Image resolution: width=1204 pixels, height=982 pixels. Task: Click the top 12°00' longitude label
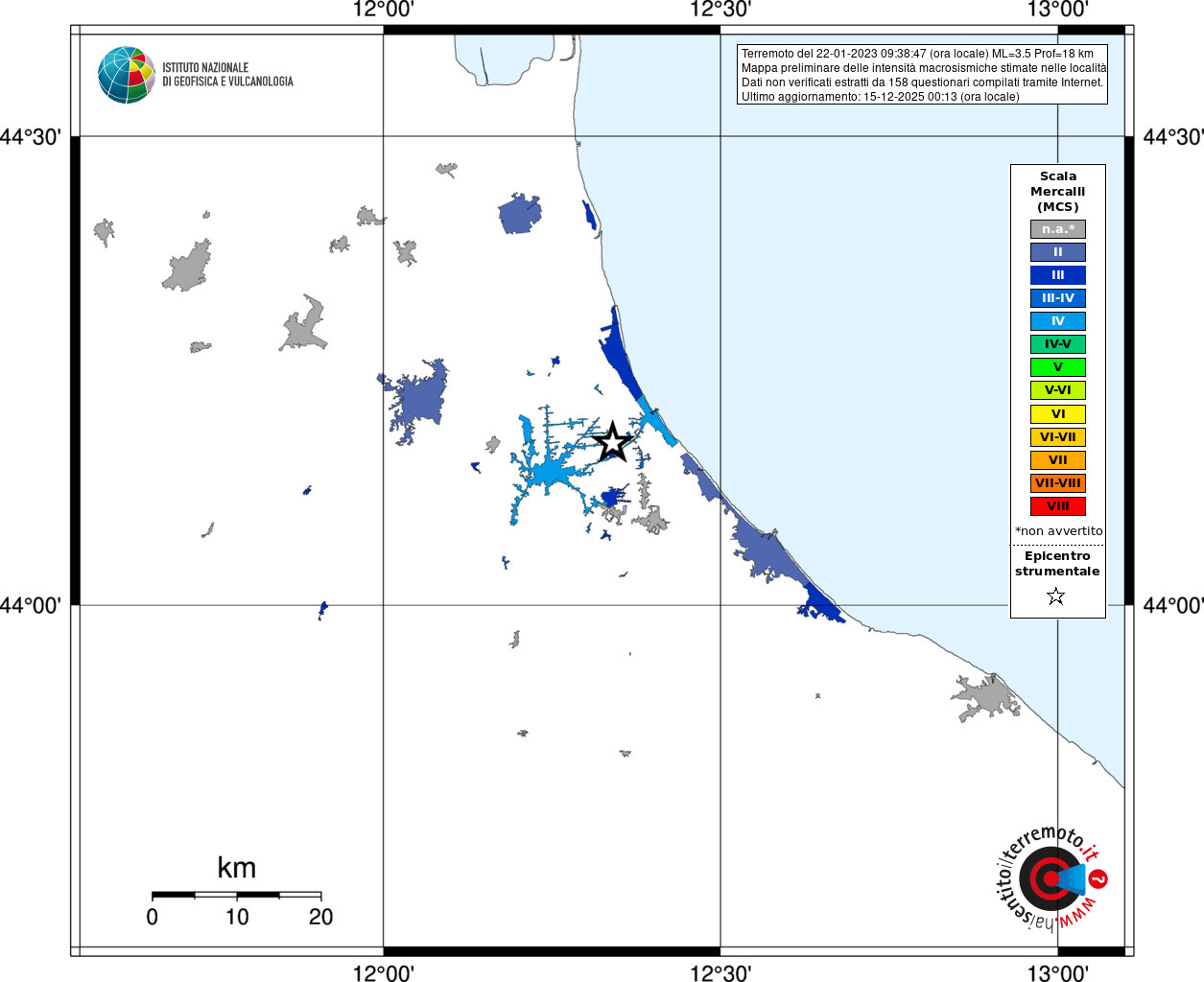tap(383, 11)
